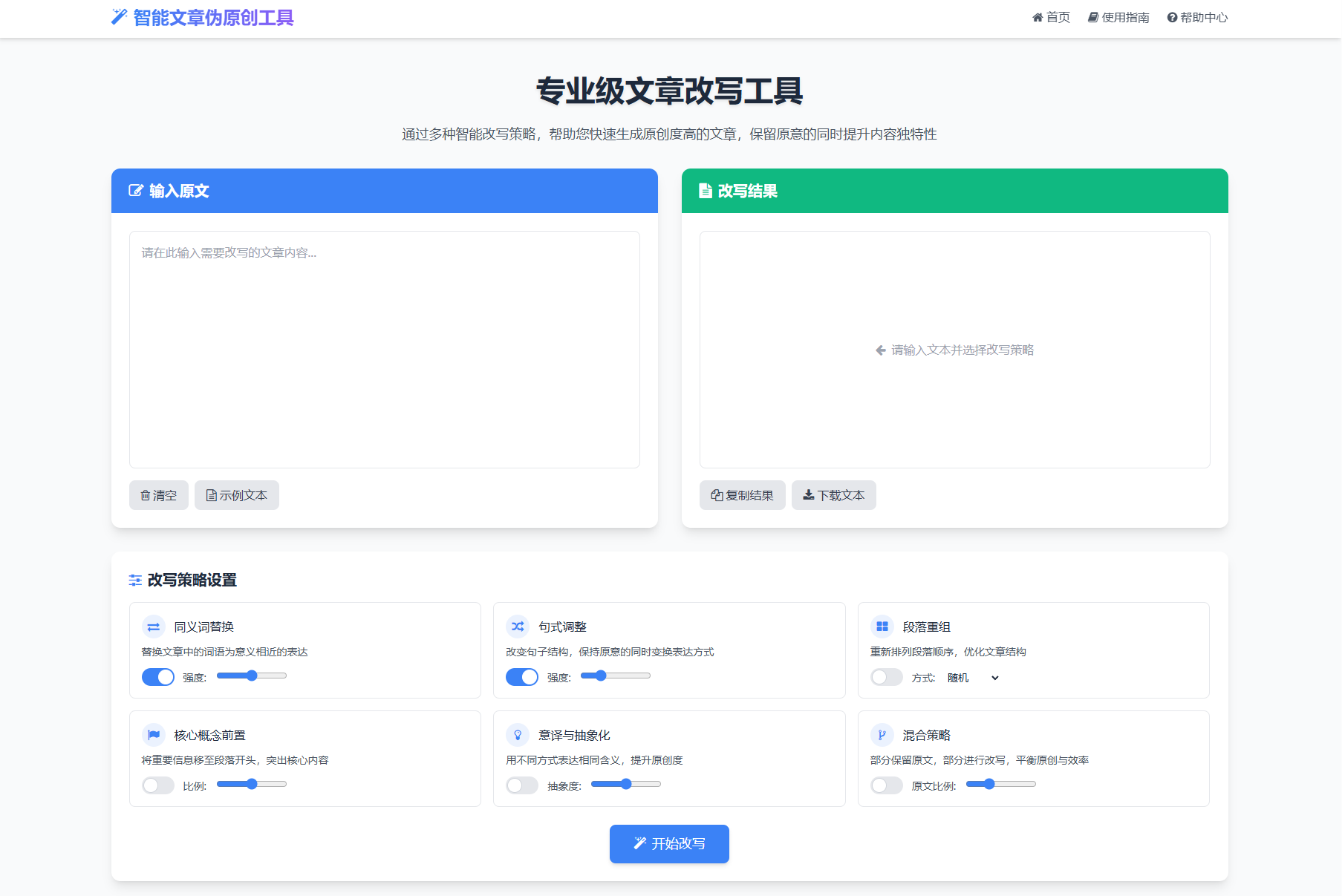Click the flag icon of 核心概念前置

click(153, 735)
